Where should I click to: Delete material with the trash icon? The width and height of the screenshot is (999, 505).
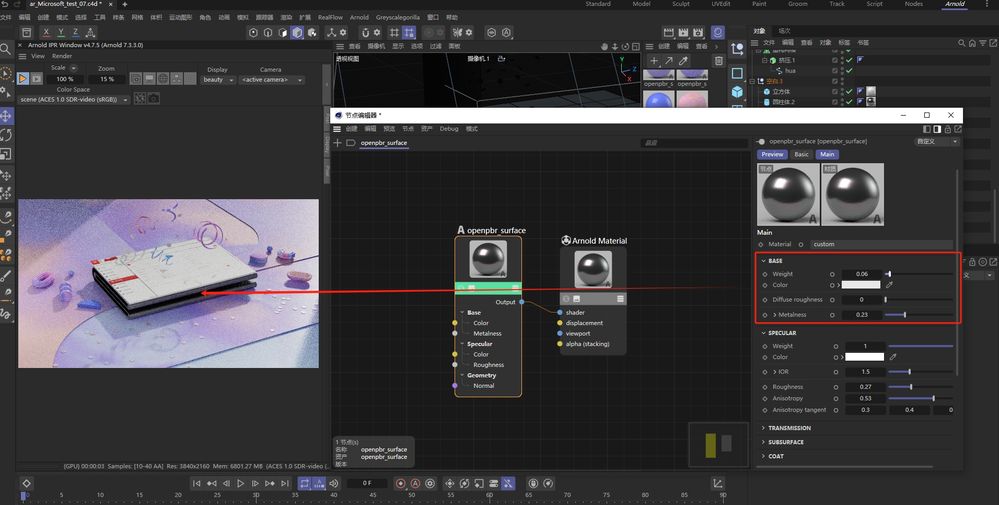[719, 61]
